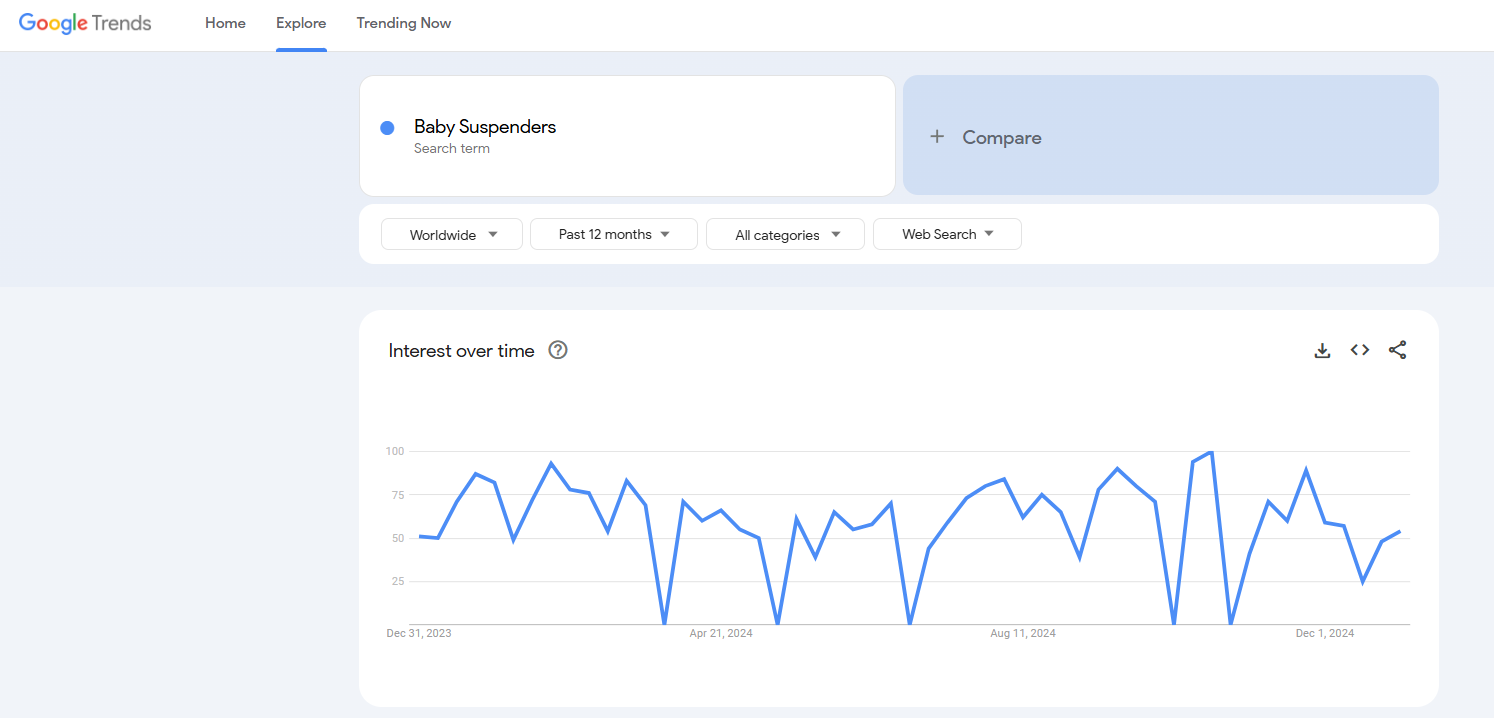
Task: Expand the Web Search type dropdown
Action: point(947,235)
